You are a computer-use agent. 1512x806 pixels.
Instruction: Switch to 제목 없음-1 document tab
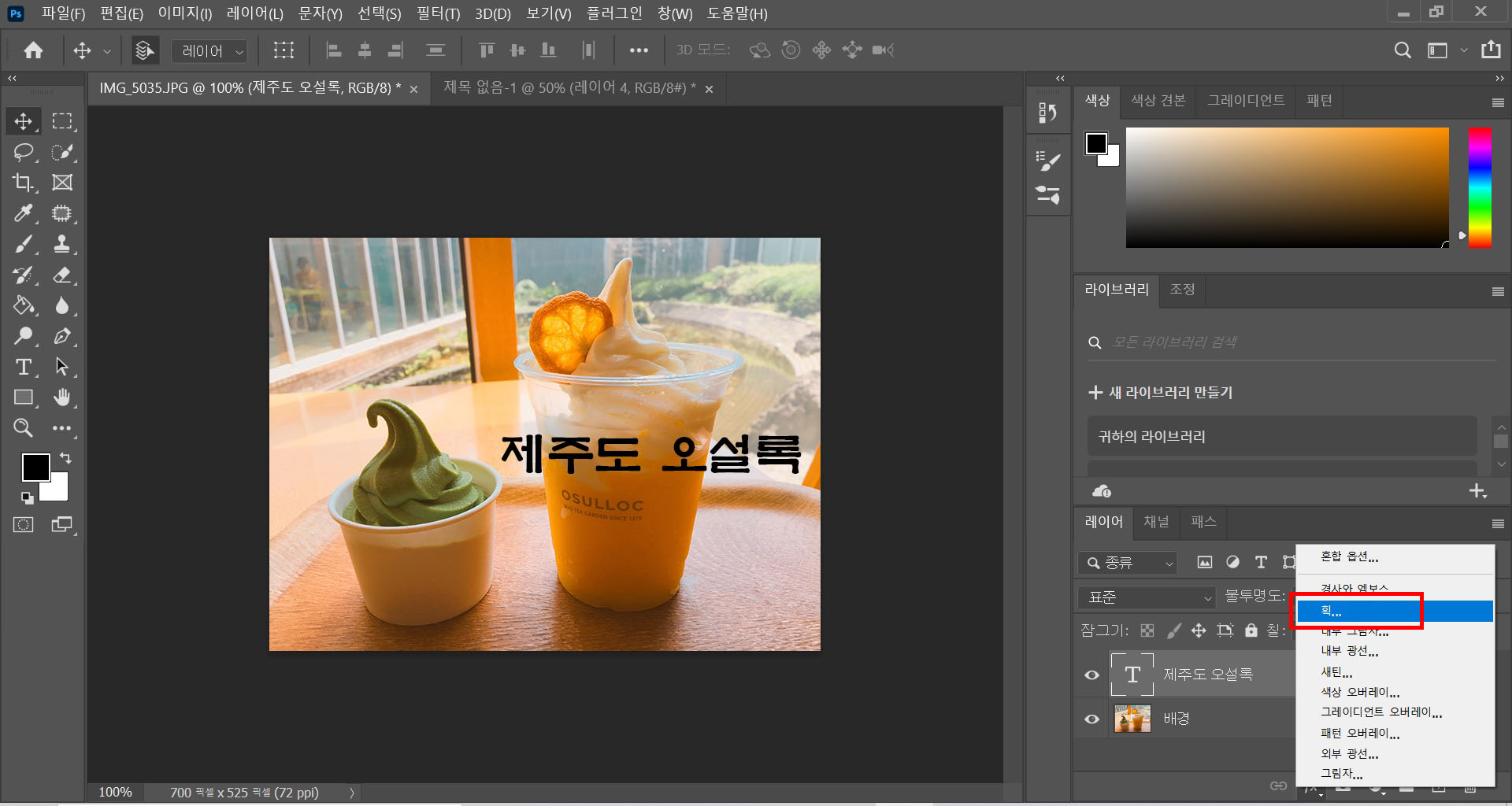tap(569, 88)
